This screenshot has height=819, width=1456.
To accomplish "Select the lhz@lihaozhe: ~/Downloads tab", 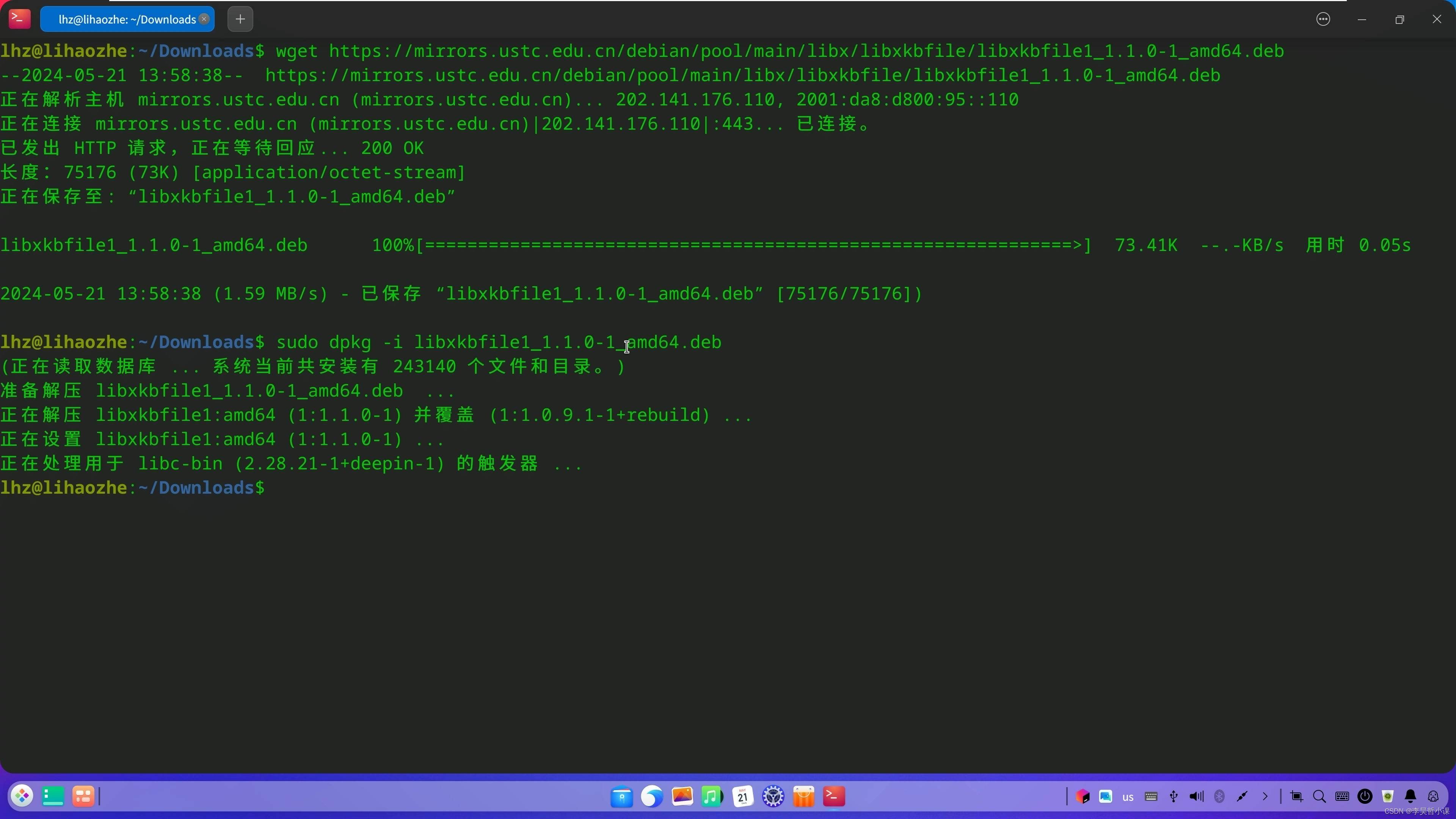I will pyautogui.click(x=127, y=19).
